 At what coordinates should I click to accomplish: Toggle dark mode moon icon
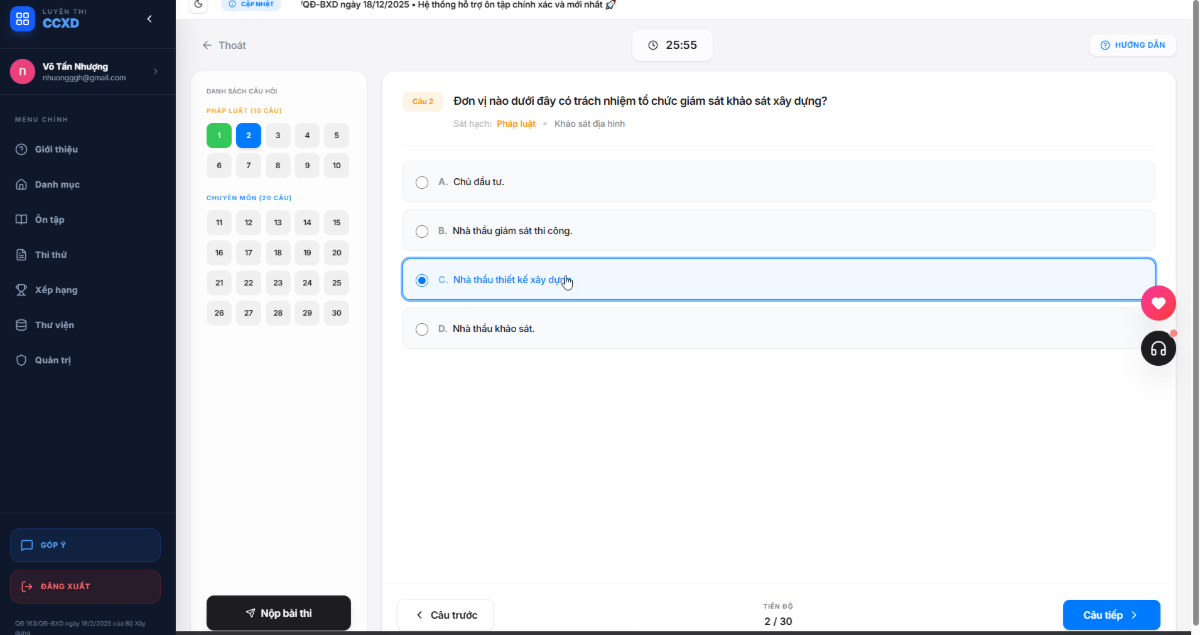[x=199, y=4]
